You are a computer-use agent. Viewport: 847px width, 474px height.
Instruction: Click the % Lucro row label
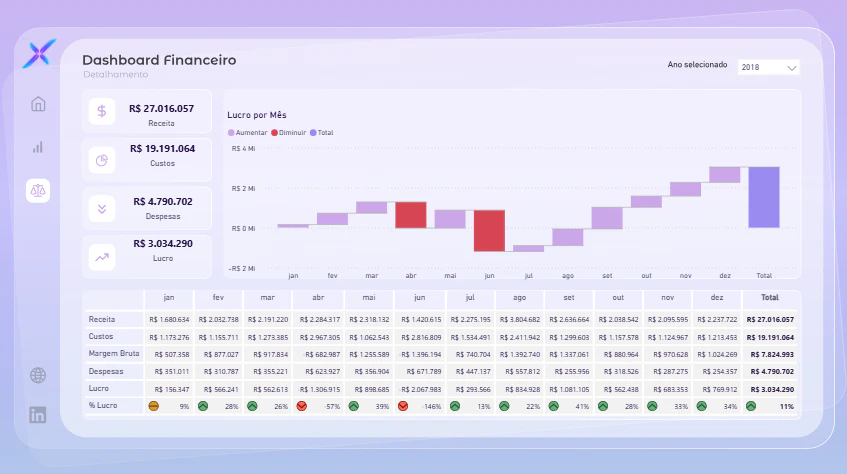[x=103, y=405]
